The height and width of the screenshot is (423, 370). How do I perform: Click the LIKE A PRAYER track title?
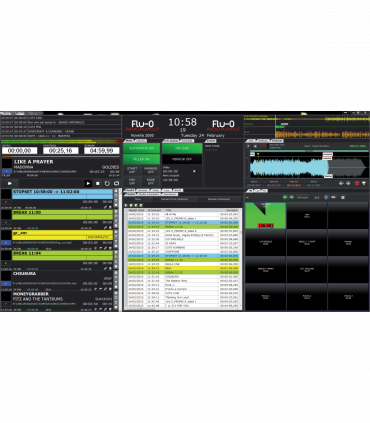pyautogui.click(x=34, y=162)
